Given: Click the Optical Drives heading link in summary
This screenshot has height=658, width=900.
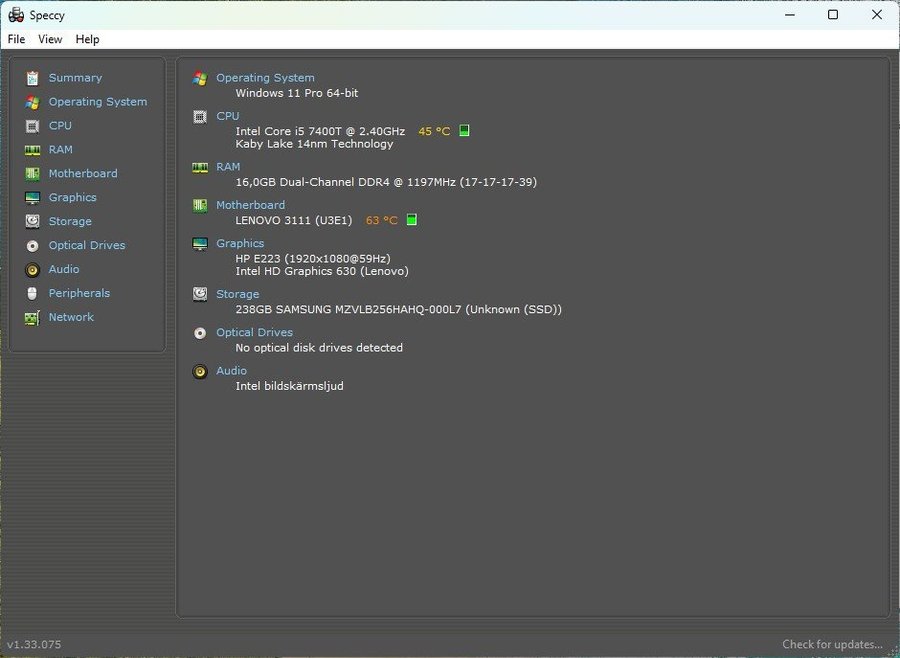Looking at the screenshot, I should [254, 332].
